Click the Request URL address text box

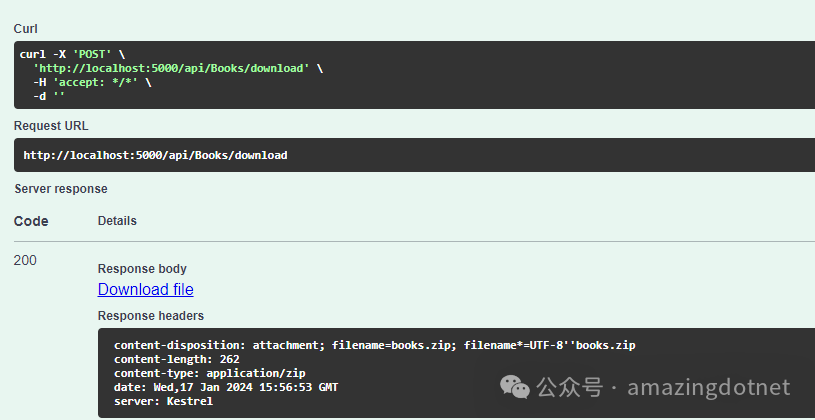pyautogui.click(x=414, y=155)
